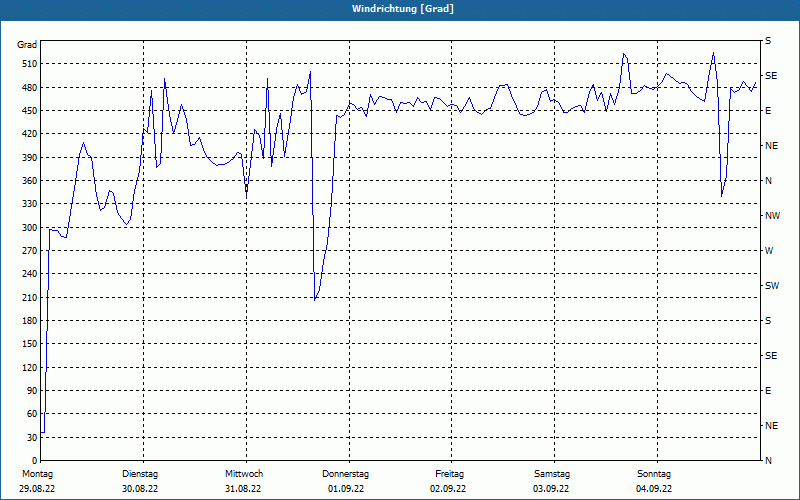Image resolution: width=800 pixels, height=500 pixels.
Task: Select the 'Freitag' day label
Action: [449, 474]
